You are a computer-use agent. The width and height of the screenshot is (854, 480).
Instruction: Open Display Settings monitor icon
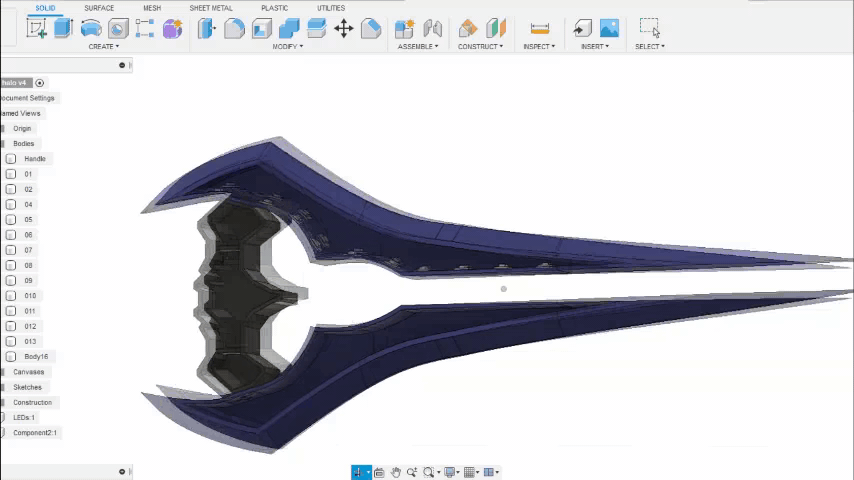tap(449, 472)
